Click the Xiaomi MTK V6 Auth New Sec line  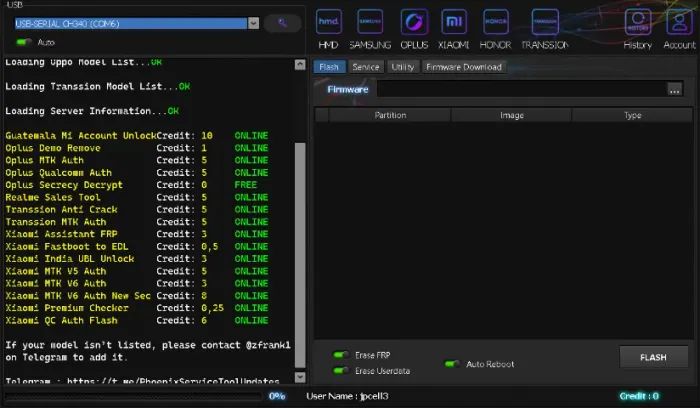(137, 296)
